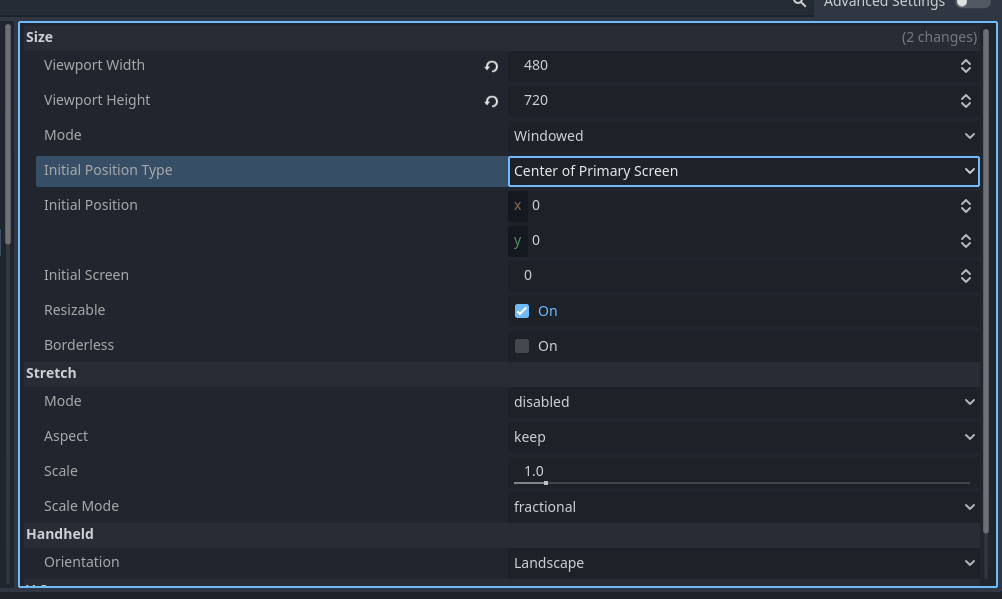The width and height of the screenshot is (1002, 599).
Task: Click the Initial Position y stepper arrows
Action: coord(966,241)
